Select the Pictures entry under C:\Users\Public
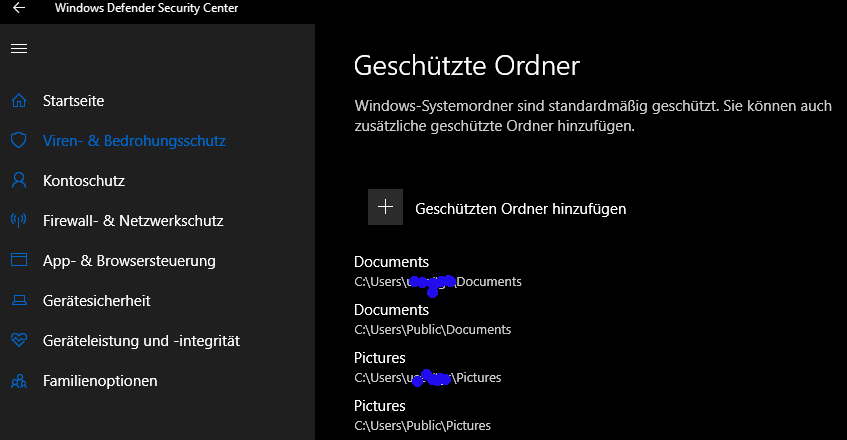The height and width of the screenshot is (440, 847). point(380,407)
